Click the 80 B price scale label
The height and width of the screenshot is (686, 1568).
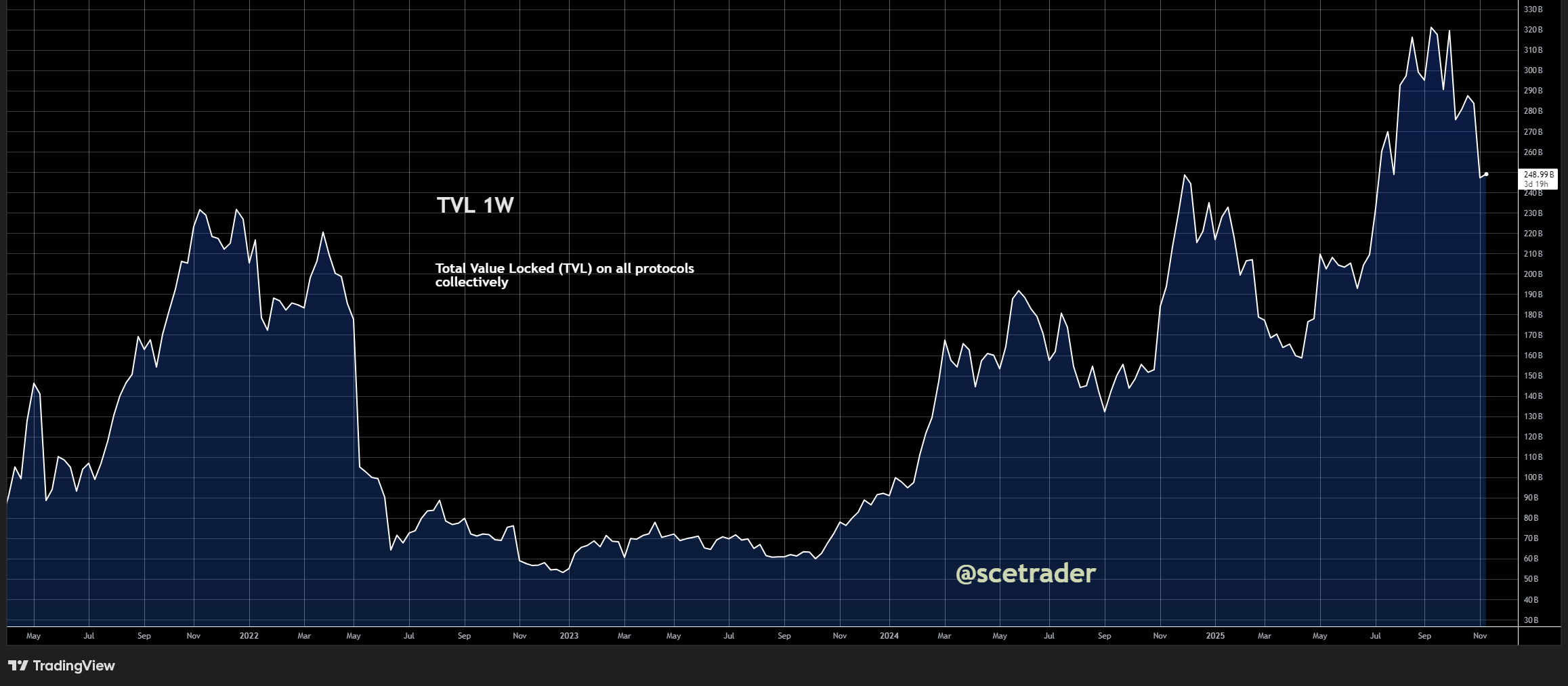(x=1531, y=518)
